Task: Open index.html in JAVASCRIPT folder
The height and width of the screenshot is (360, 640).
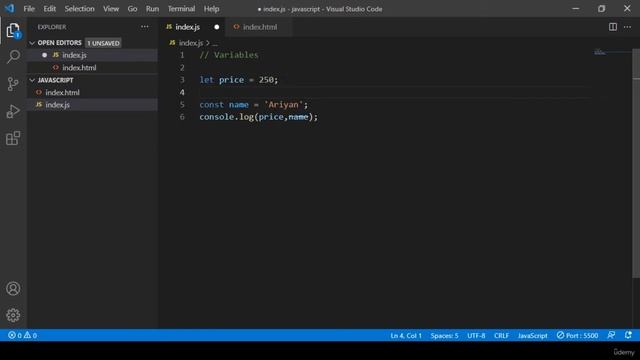Action: pyautogui.click(x=92, y=93)
